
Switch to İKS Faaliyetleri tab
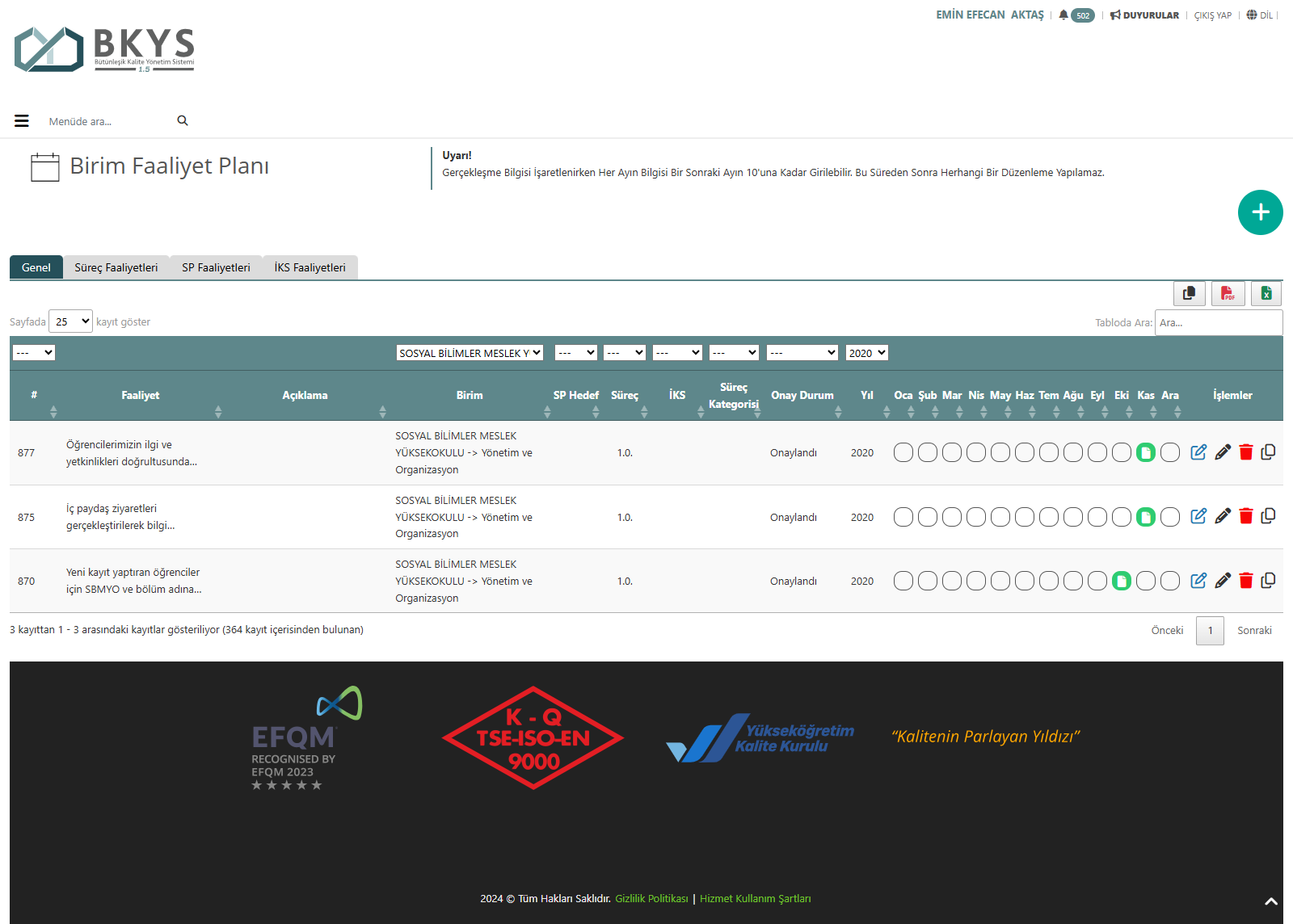310,267
